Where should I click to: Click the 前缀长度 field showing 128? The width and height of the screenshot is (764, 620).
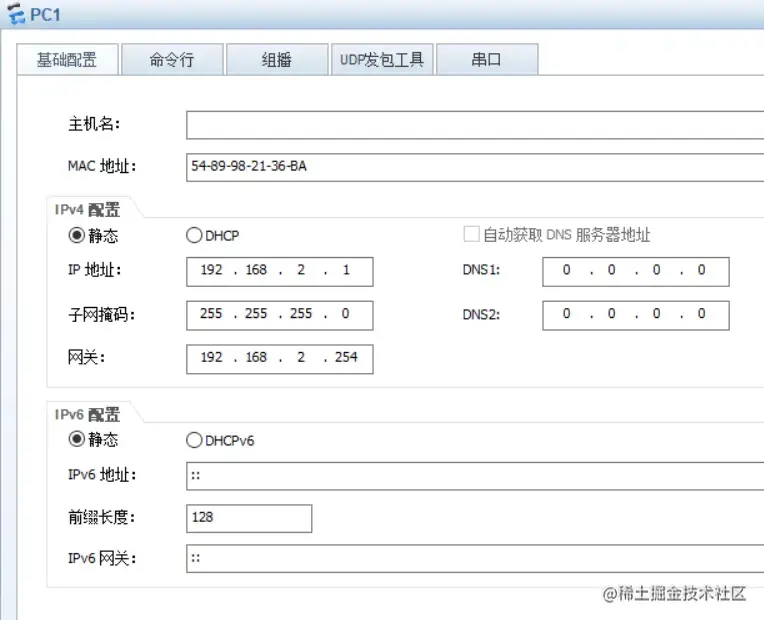coord(249,518)
